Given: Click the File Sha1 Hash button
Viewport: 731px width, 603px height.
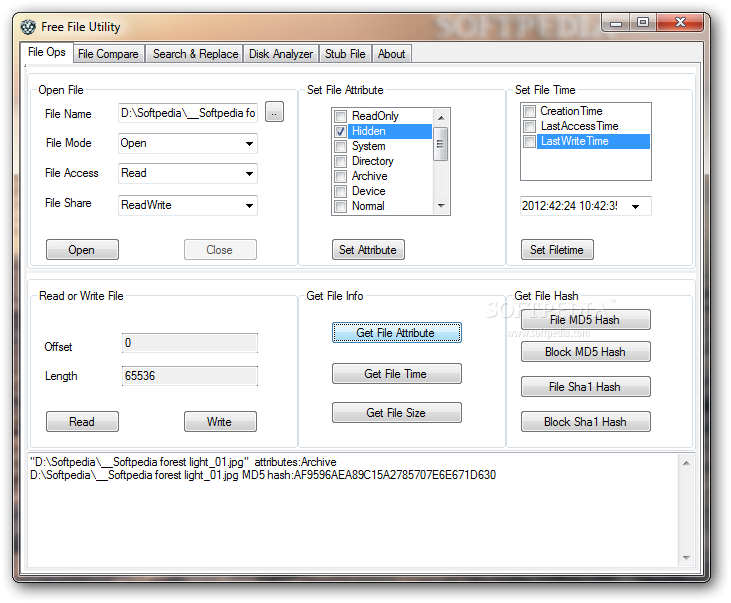Looking at the screenshot, I should 586,387.
